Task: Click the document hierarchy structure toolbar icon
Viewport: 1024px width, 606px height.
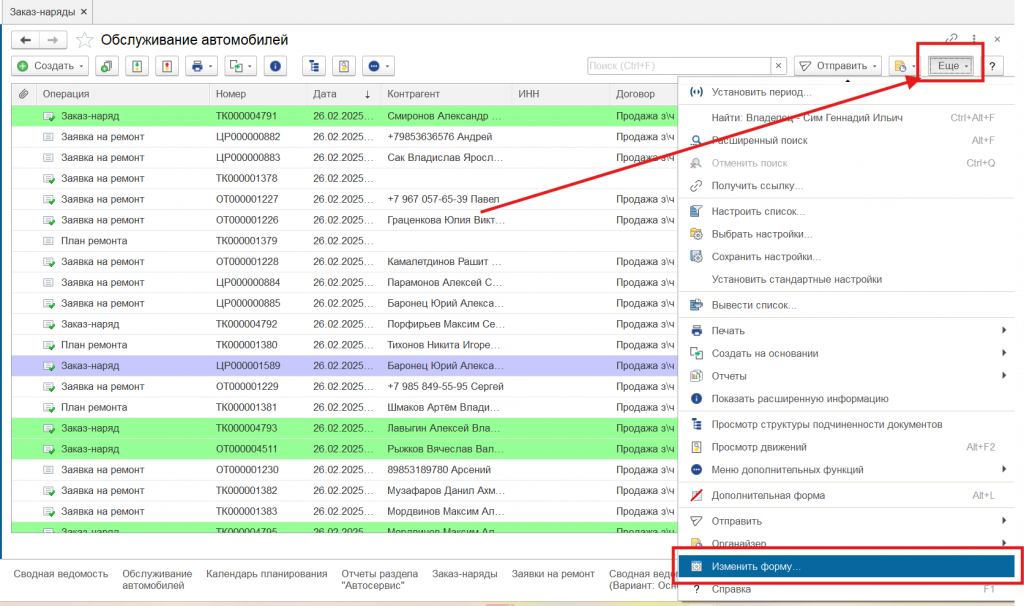Action: [x=315, y=66]
